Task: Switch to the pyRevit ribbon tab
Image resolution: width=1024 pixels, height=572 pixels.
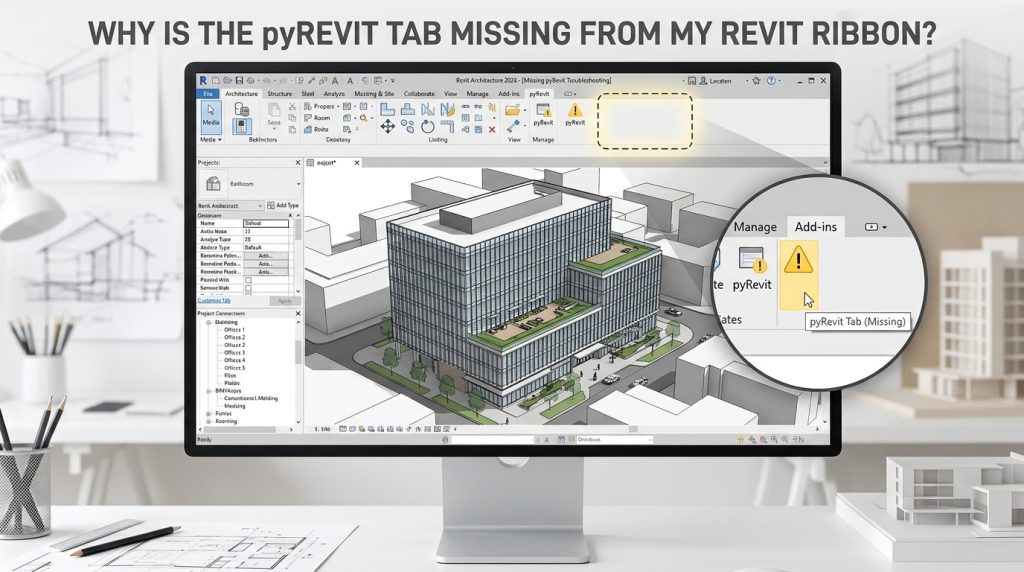Action: point(539,94)
